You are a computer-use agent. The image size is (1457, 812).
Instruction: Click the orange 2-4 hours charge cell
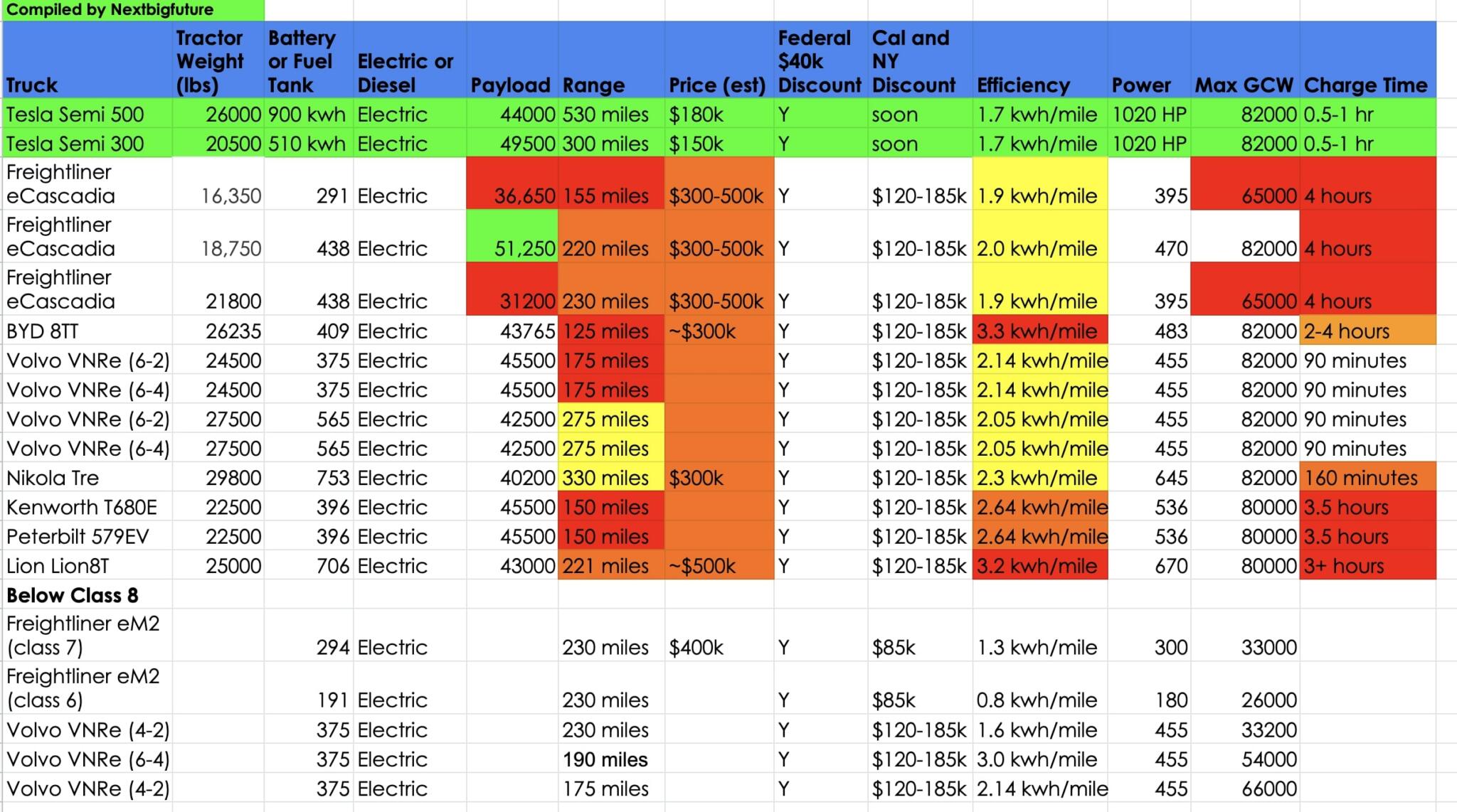[x=1367, y=331]
